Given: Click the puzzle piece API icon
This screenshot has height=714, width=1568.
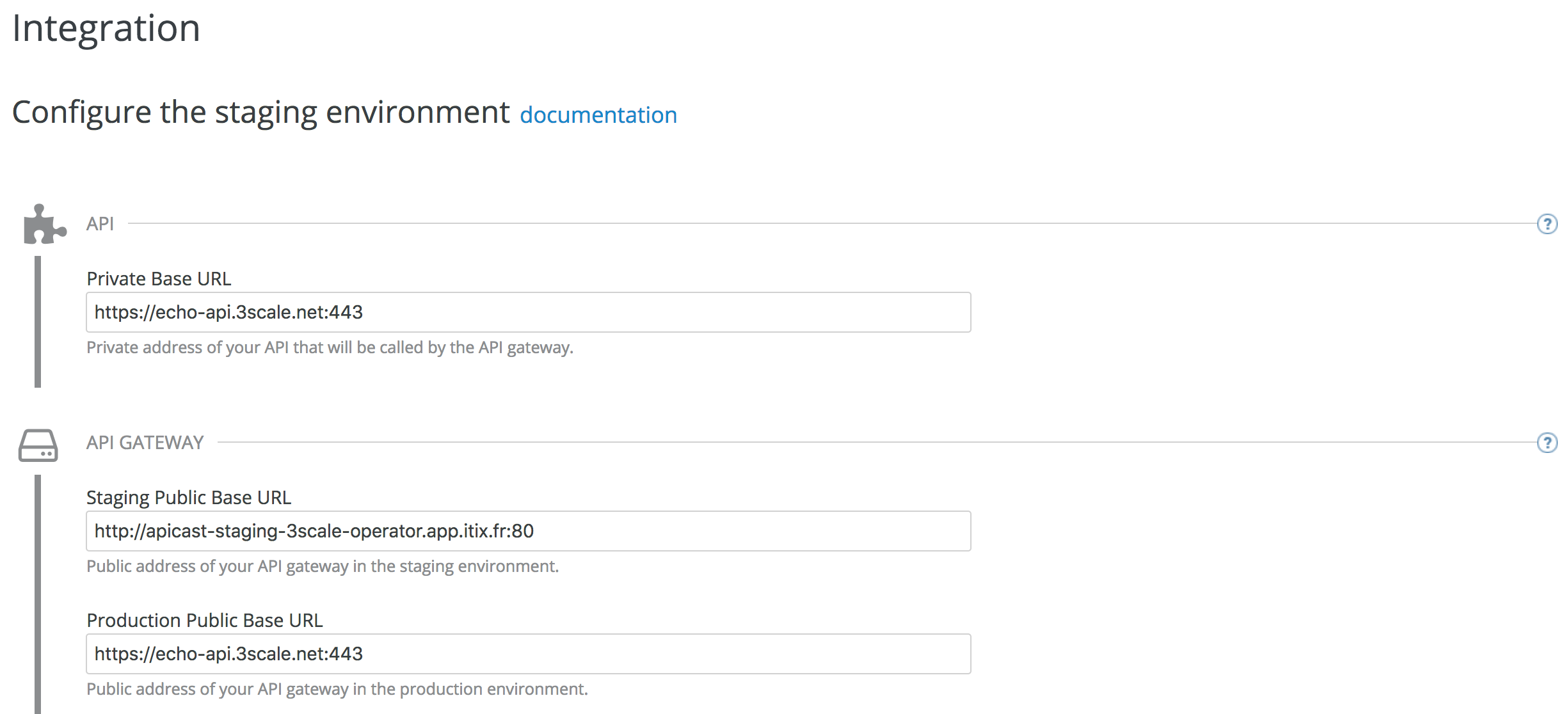Looking at the screenshot, I should point(44,225).
